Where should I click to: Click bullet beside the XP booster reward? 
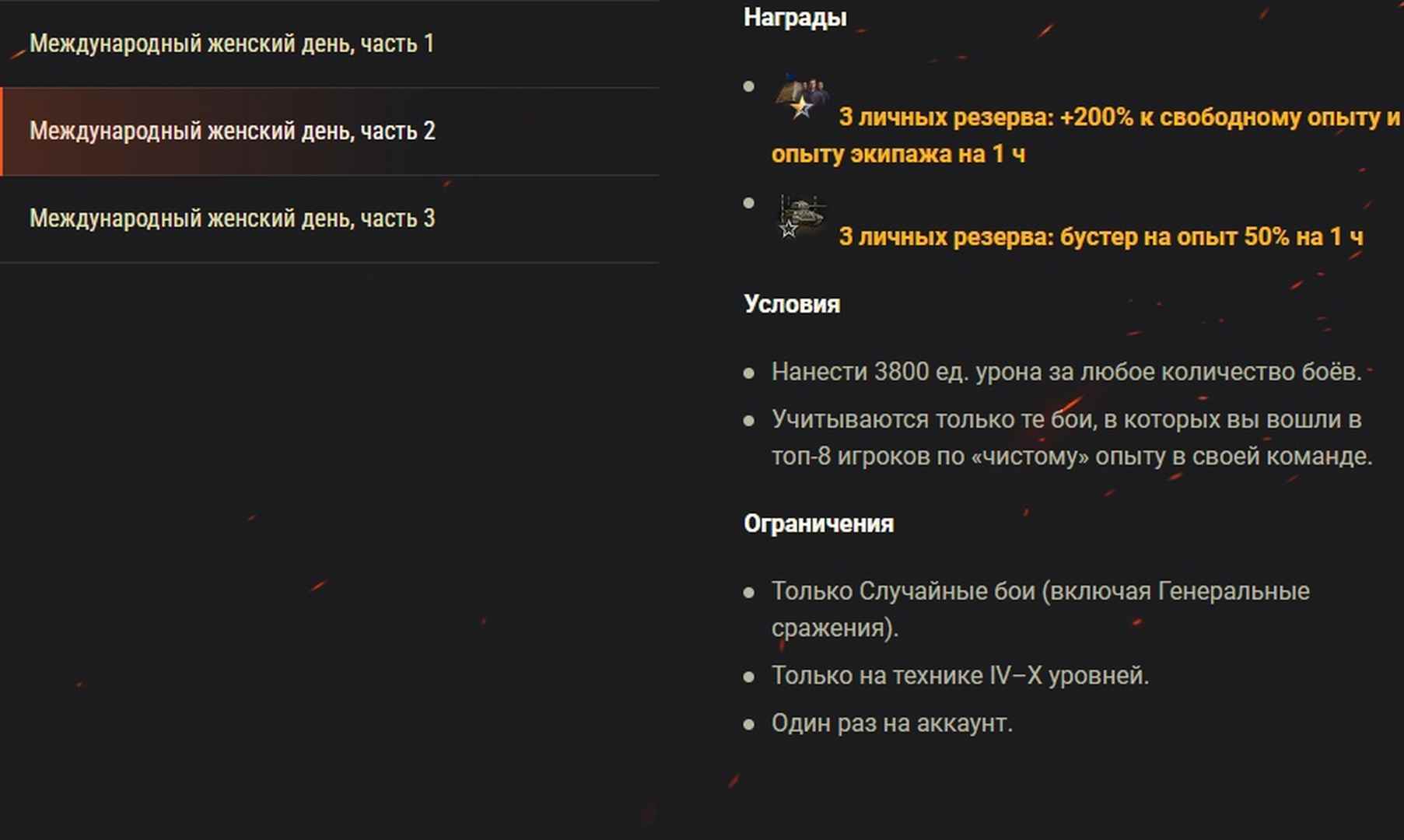coord(749,203)
